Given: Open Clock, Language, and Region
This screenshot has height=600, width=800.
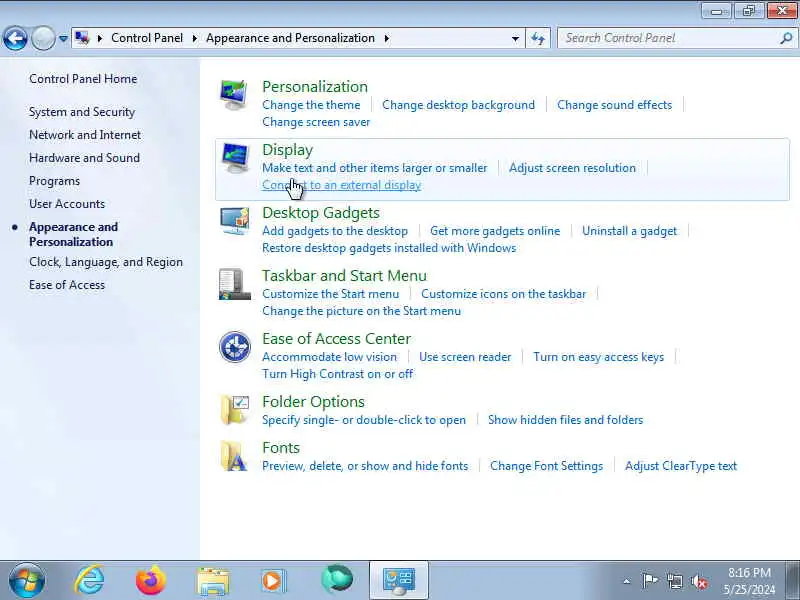Looking at the screenshot, I should [x=106, y=262].
